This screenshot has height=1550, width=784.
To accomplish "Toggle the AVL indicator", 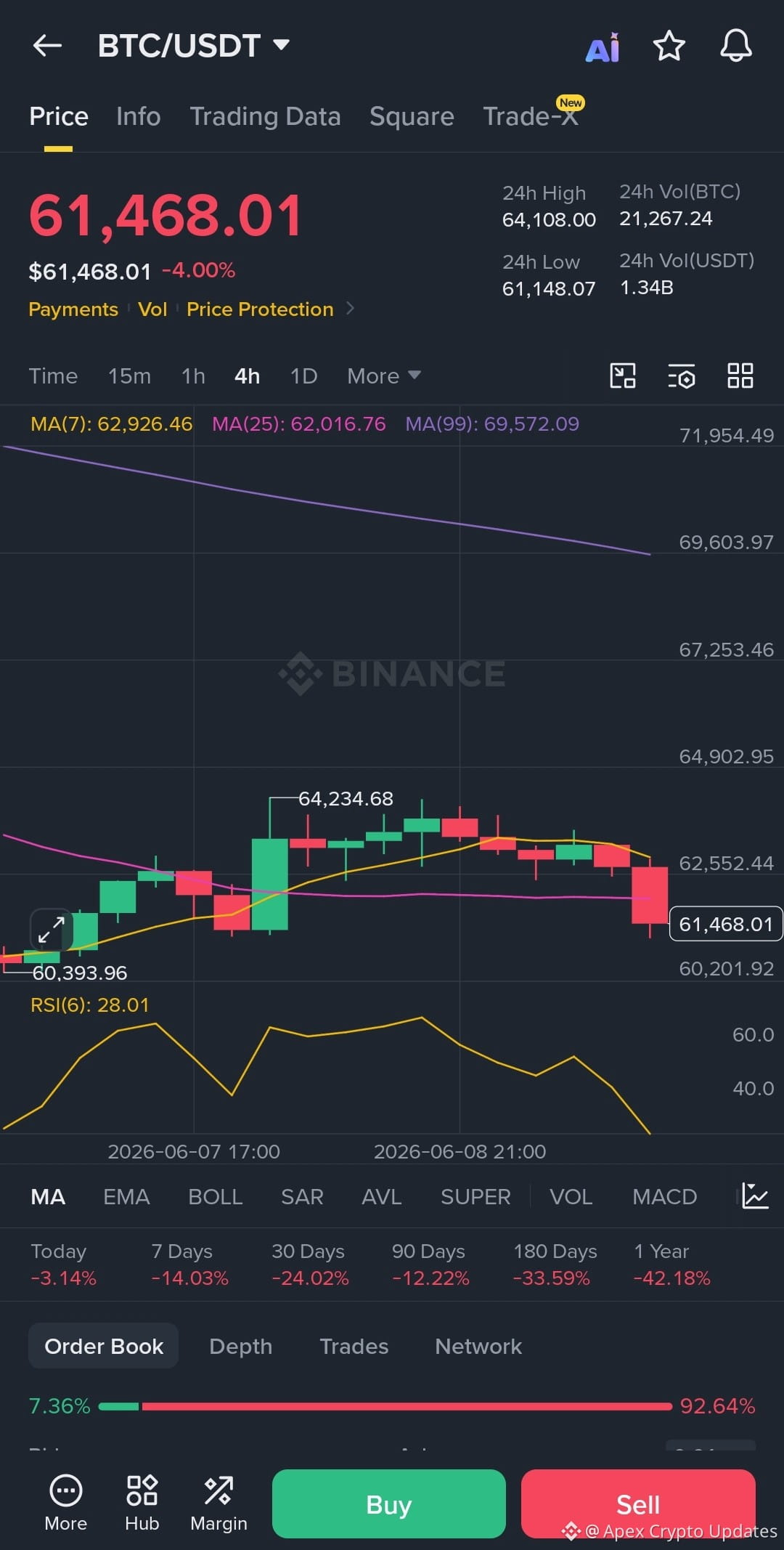I will [x=381, y=1196].
